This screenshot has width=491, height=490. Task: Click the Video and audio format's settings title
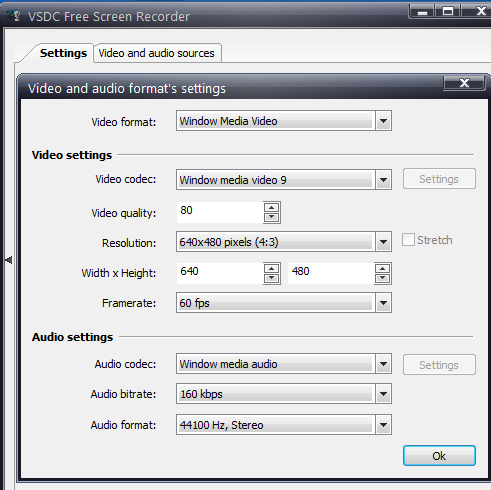[127, 89]
